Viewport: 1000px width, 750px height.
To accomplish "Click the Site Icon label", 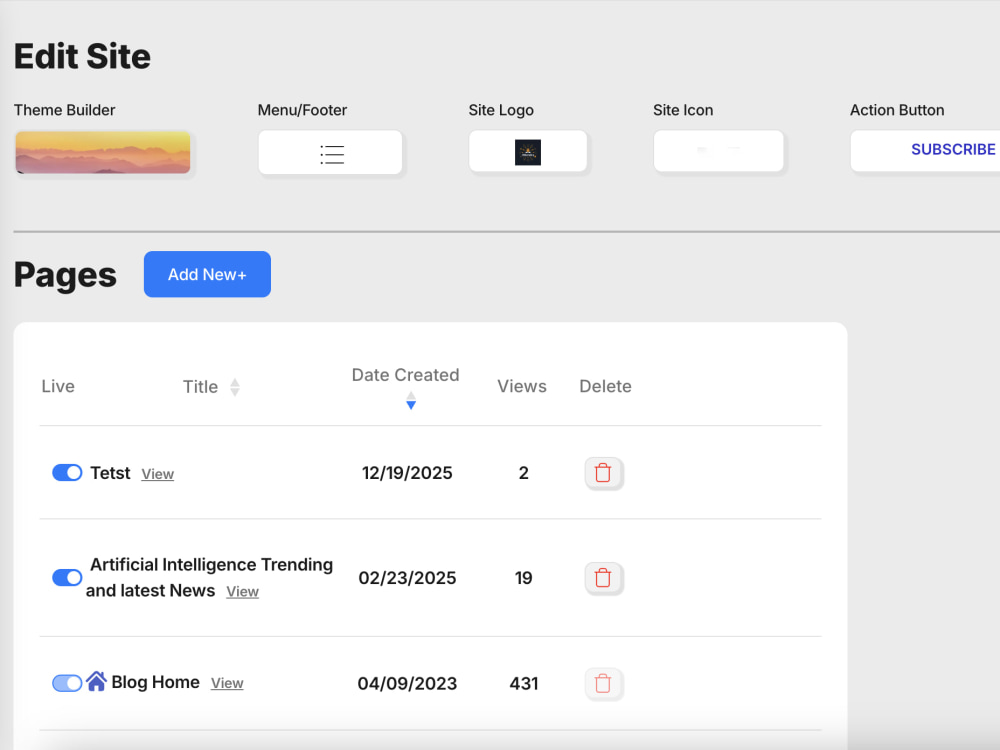I will coord(683,110).
